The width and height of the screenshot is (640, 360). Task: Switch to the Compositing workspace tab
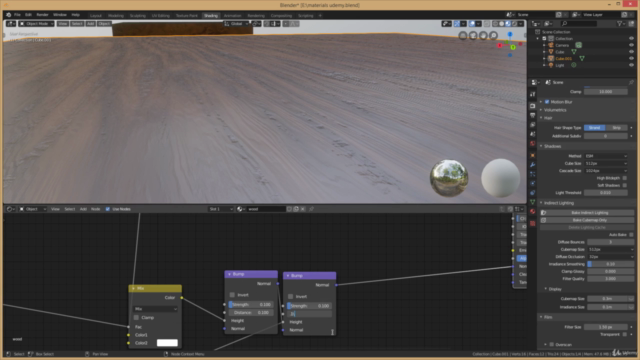click(x=281, y=16)
